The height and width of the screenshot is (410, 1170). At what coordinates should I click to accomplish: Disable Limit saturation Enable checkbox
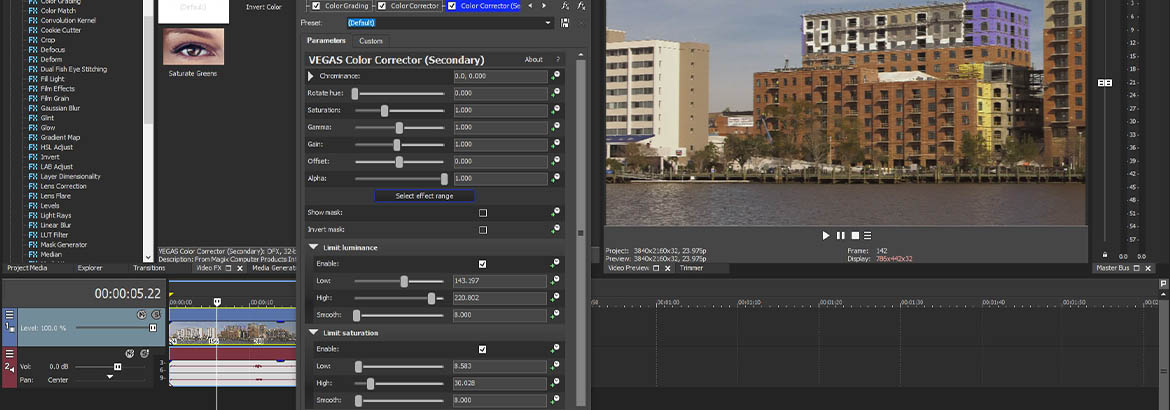click(483, 349)
